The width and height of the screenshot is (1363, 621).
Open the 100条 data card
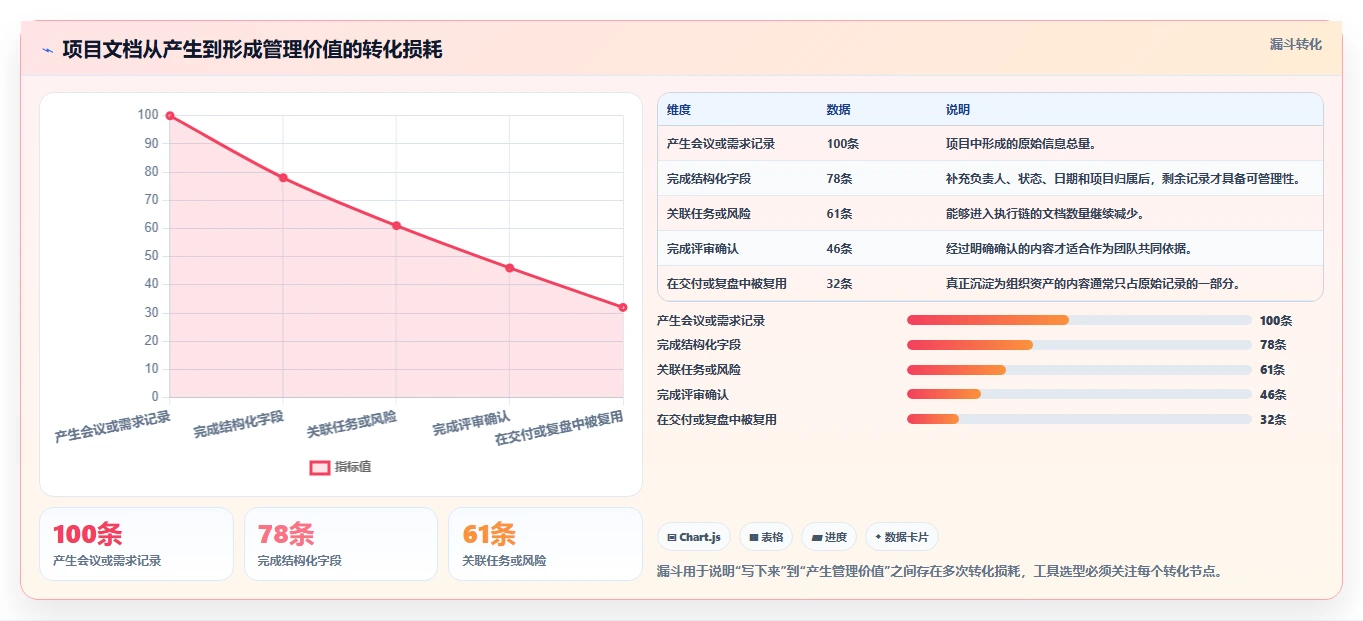[136, 544]
